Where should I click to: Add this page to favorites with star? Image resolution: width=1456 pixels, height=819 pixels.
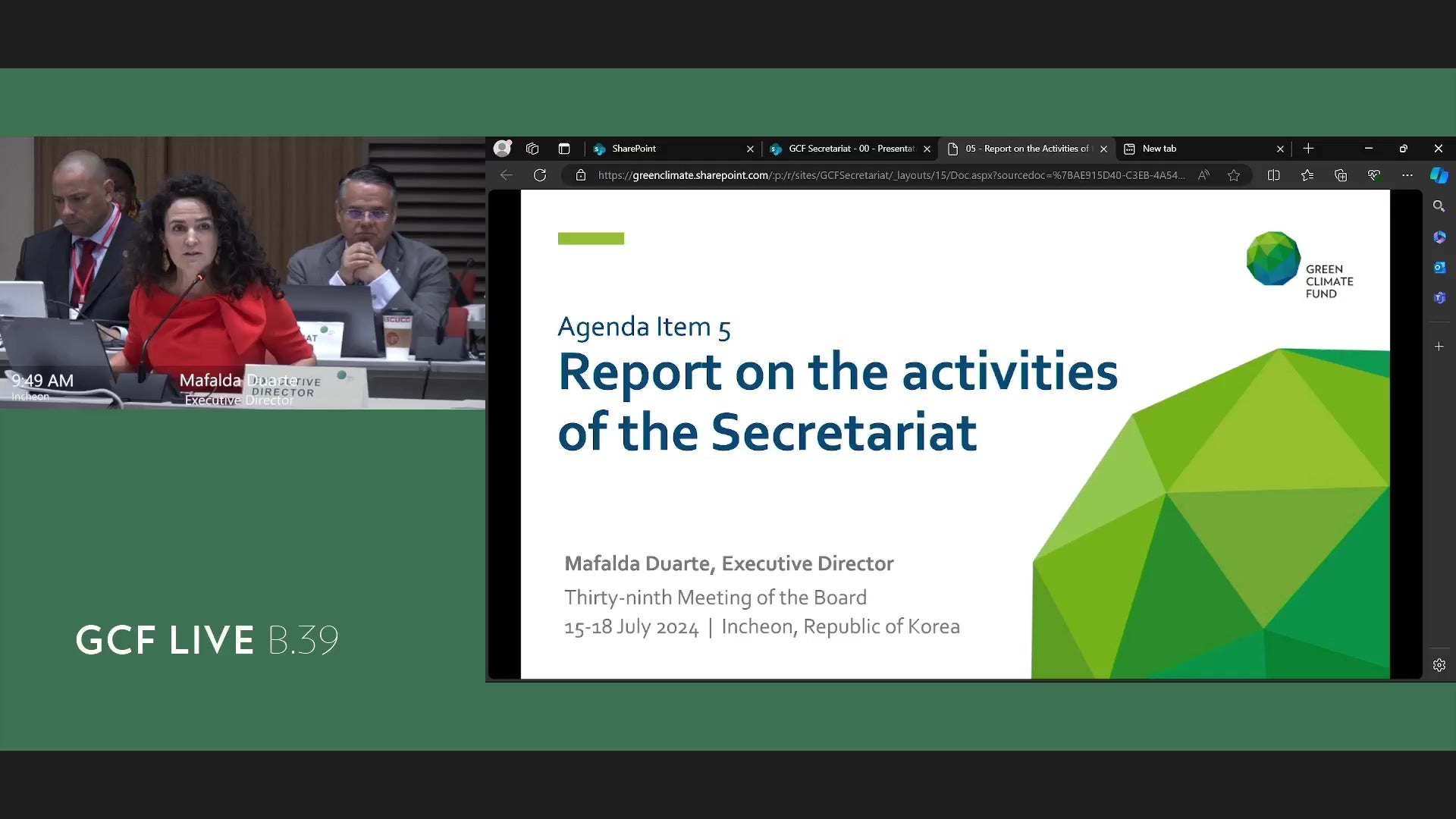[x=1234, y=175]
